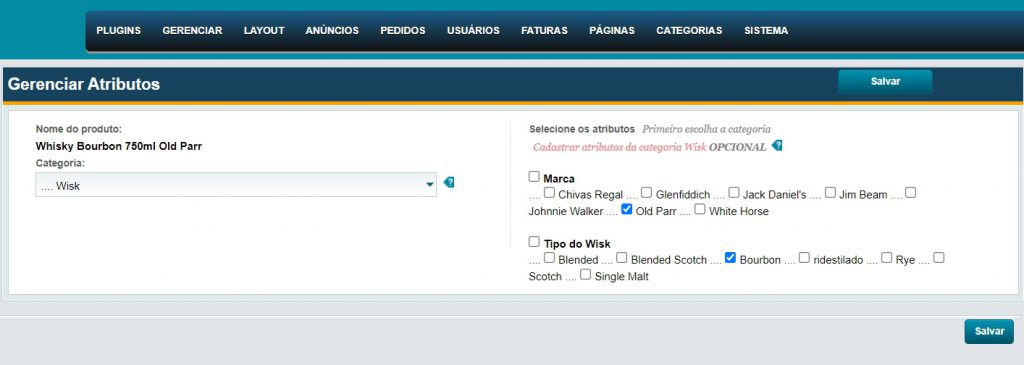Open the Categoria Wisk dropdown
The image size is (1024, 365).
coord(236,185)
